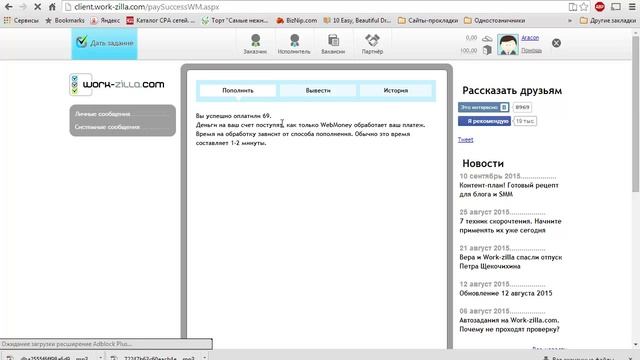640x360 pixels.
Task: Open news Вера и Work-zilla спасли отпуск
Action: (511, 262)
